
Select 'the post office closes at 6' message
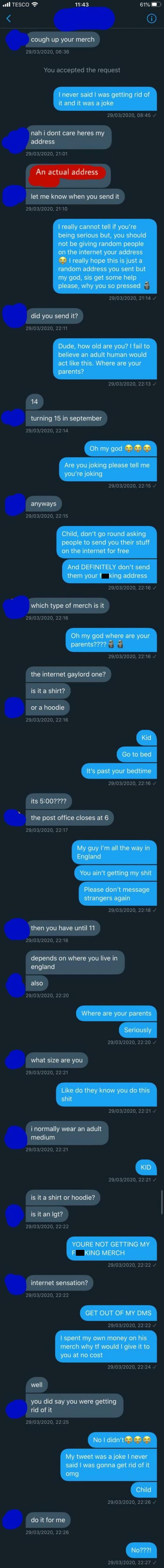point(70,818)
